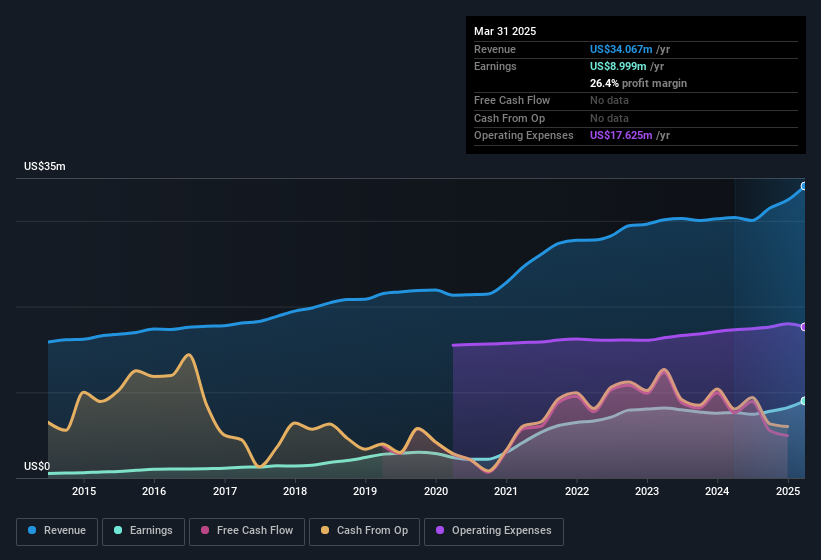Click the 2020 x-axis year label
The width and height of the screenshot is (821, 560).
(436, 491)
